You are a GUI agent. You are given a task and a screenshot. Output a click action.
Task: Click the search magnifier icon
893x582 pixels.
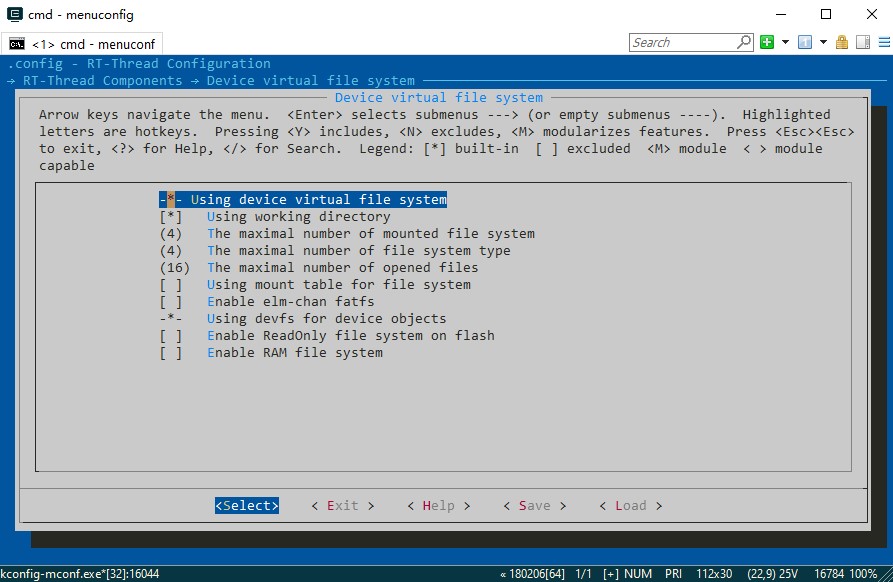point(744,42)
